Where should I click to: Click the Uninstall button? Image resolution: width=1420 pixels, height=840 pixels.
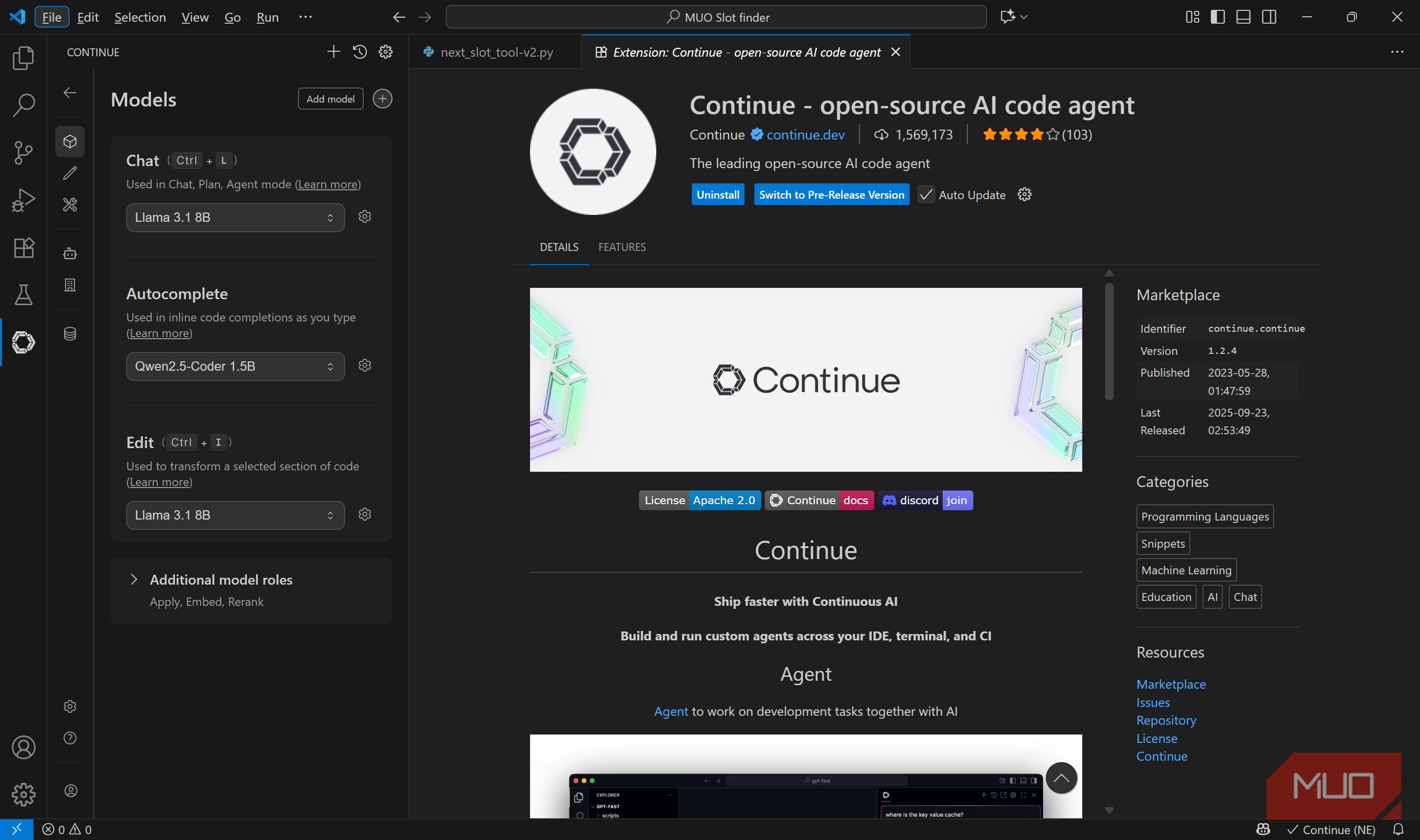[717, 195]
